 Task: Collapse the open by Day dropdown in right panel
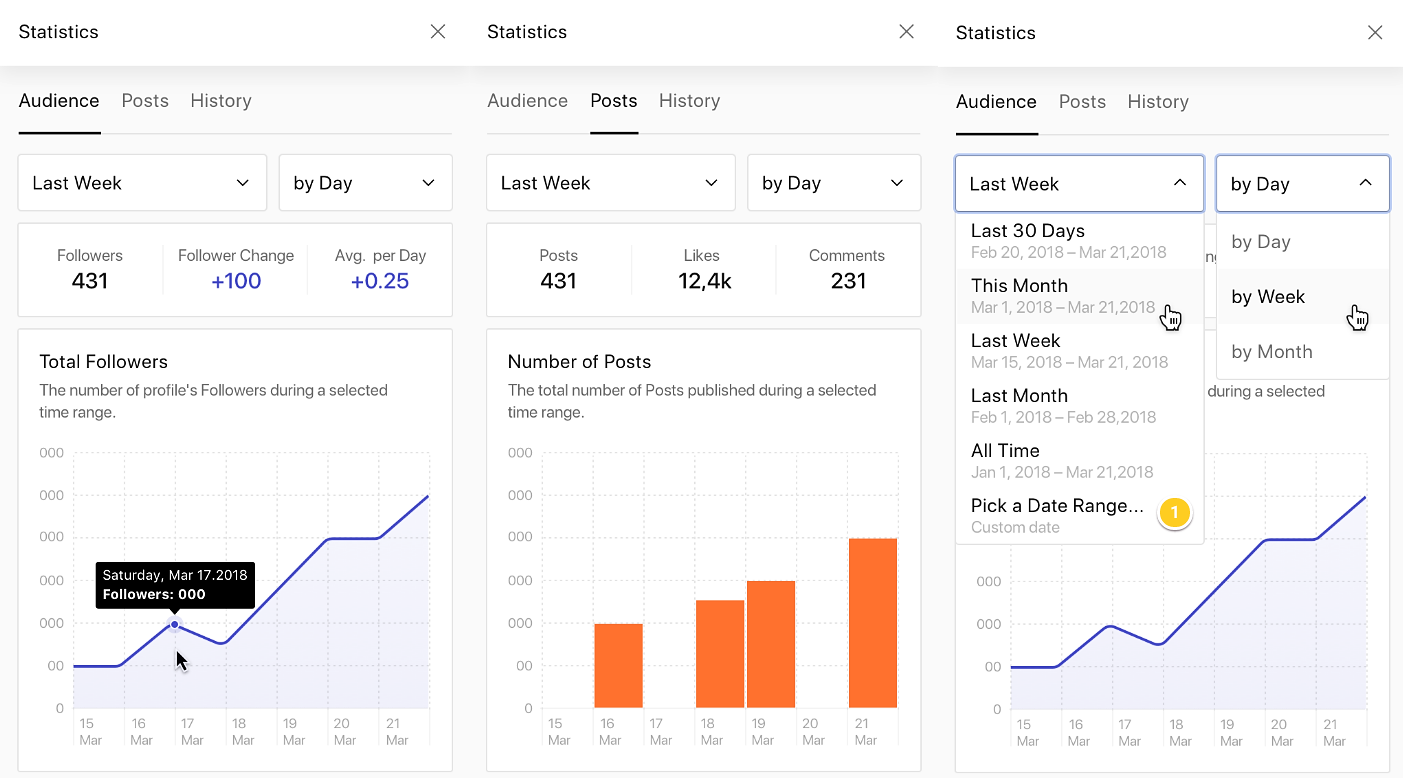1302,184
